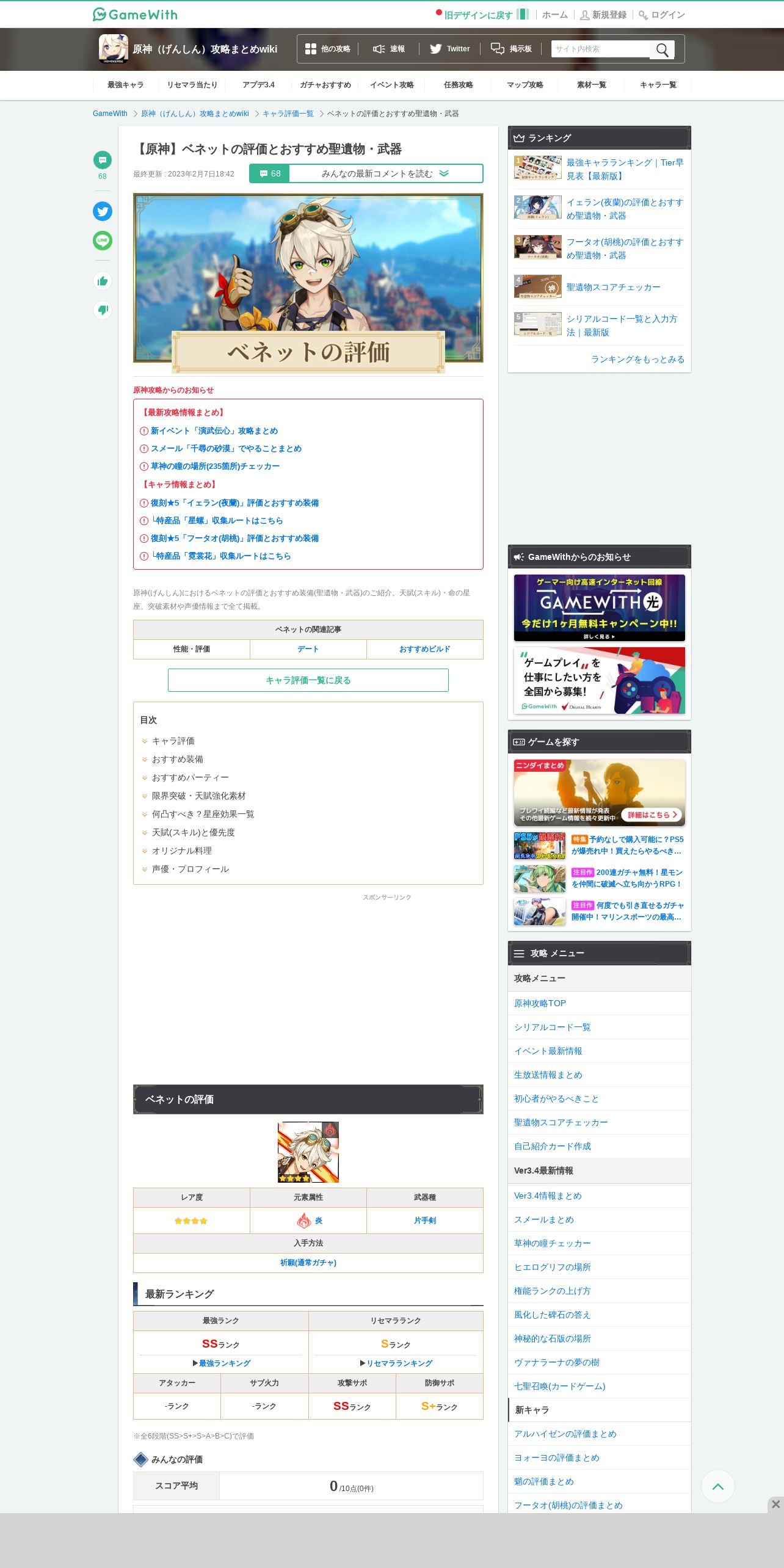Click ホーム in top bar
The width and height of the screenshot is (784, 1568).
point(555,15)
